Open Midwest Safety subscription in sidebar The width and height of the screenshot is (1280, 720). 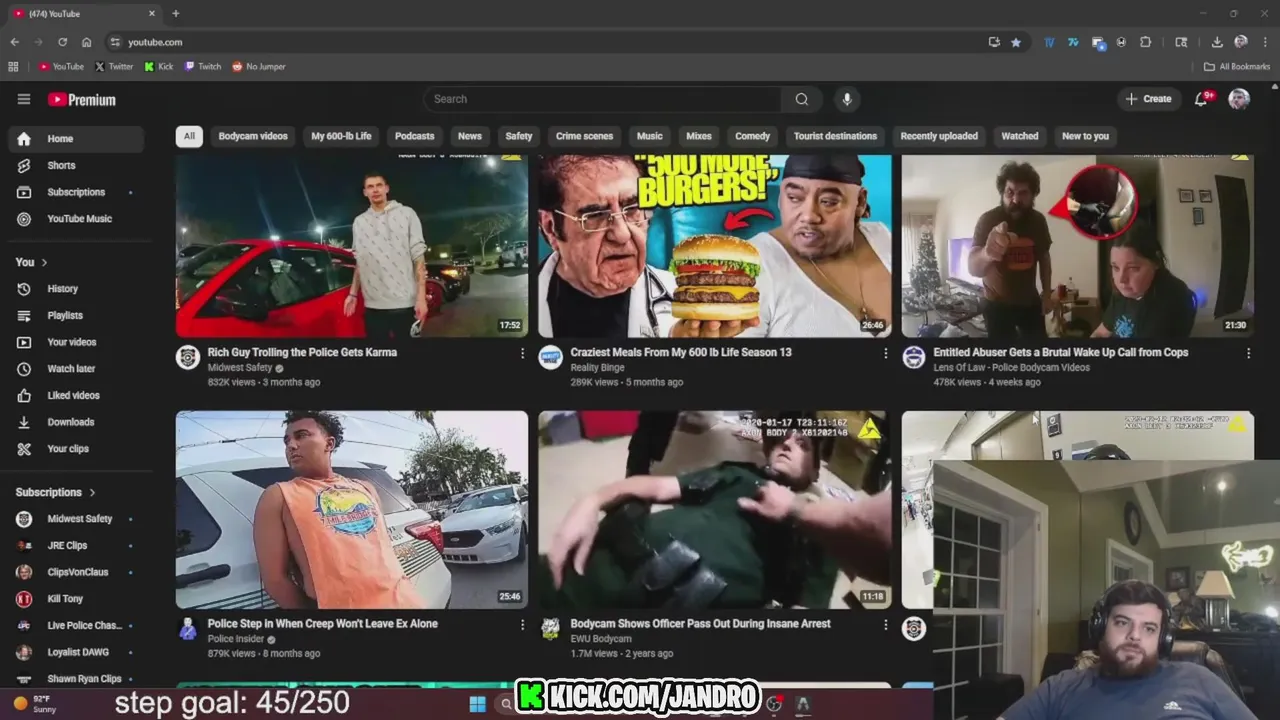click(x=76, y=519)
